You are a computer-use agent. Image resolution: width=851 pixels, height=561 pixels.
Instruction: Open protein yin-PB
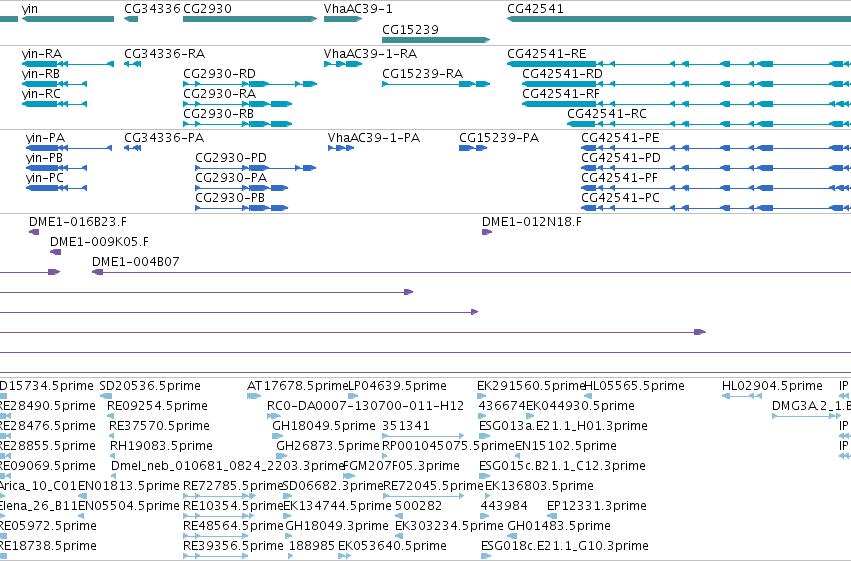(44, 158)
